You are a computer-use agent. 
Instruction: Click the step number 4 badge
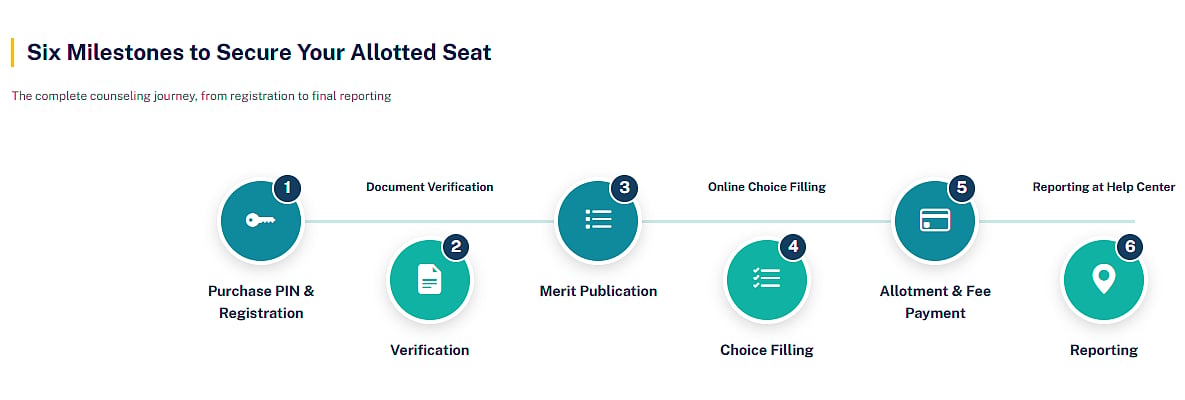pyautogui.click(x=792, y=247)
